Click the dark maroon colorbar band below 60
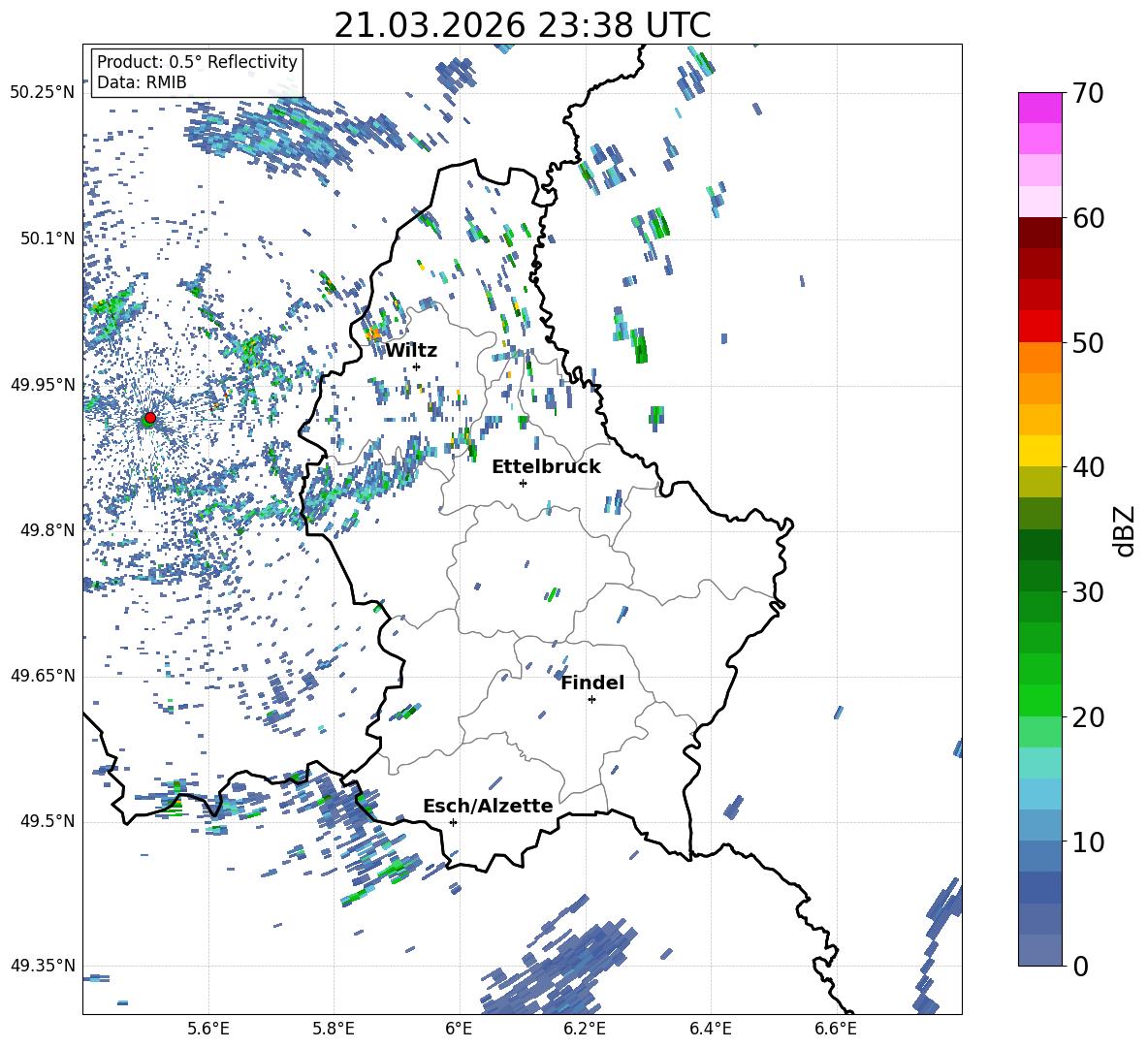The height and width of the screenshot is (1048, 1148). (1040, 233)
